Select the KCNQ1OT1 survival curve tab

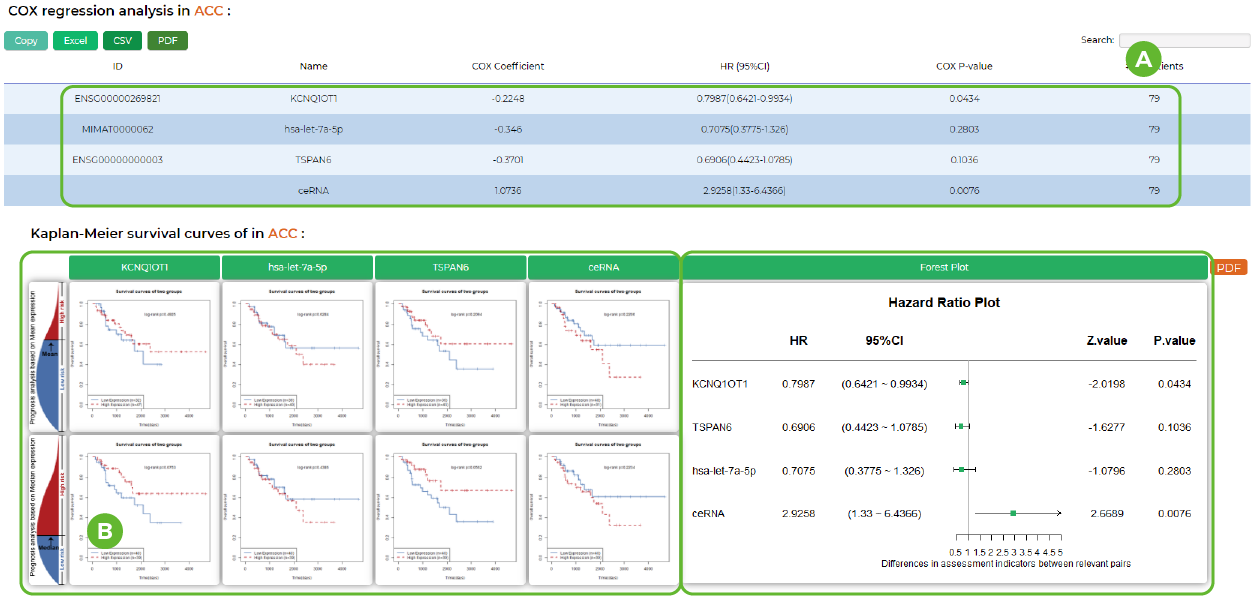coord(144,268)
